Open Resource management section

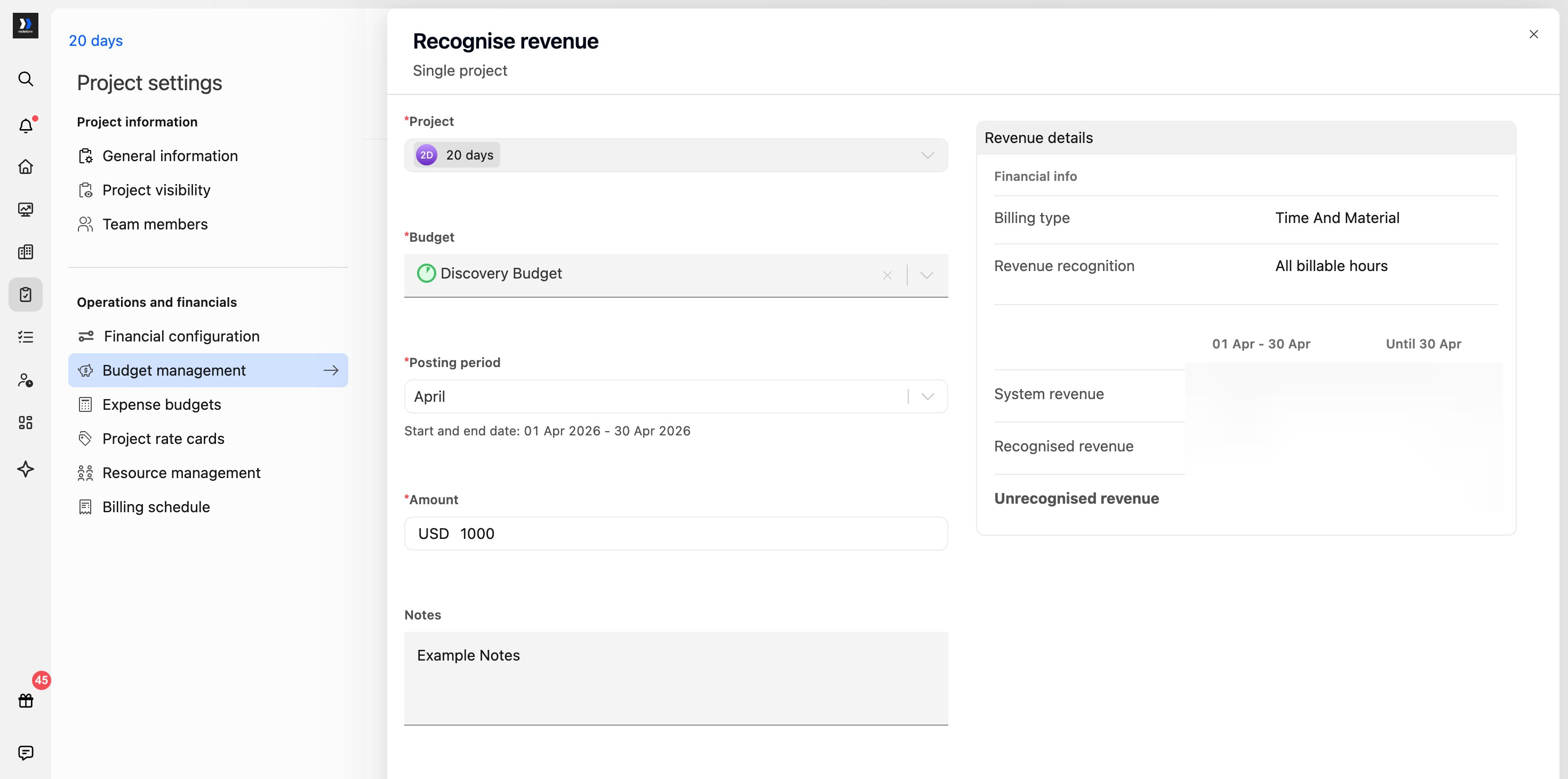[208, 473]
